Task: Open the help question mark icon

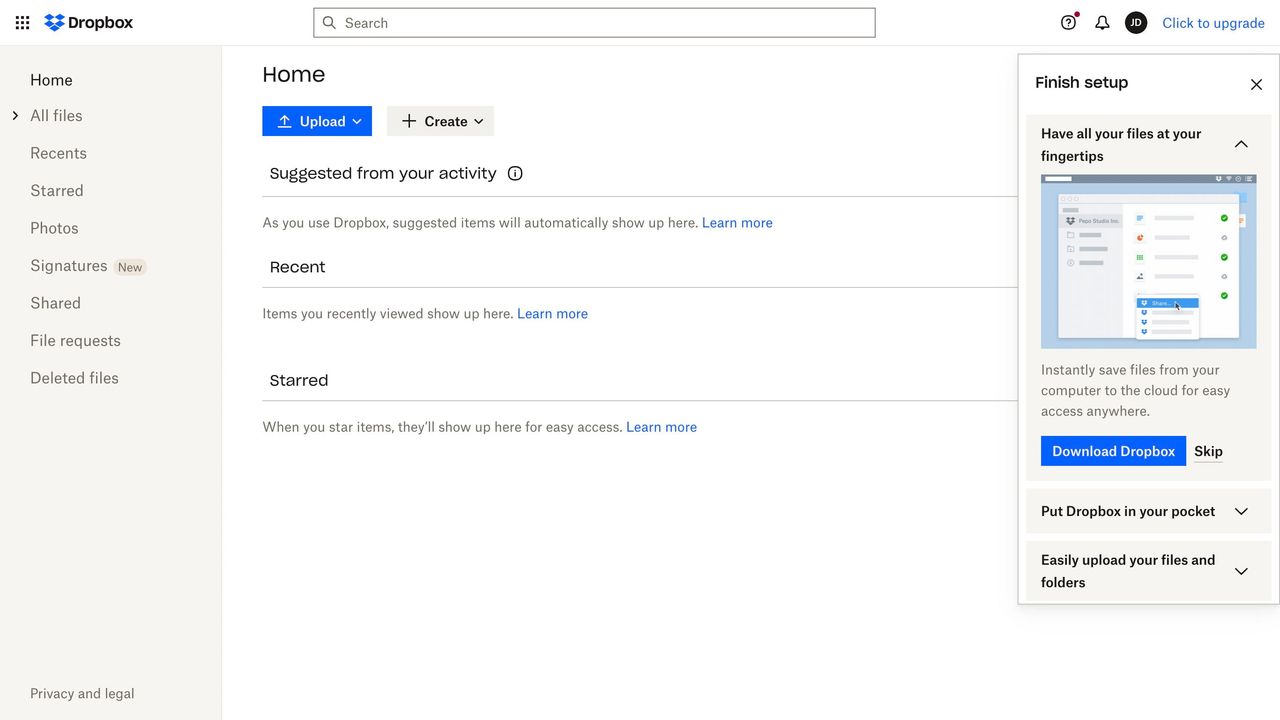Action: 1068,23
